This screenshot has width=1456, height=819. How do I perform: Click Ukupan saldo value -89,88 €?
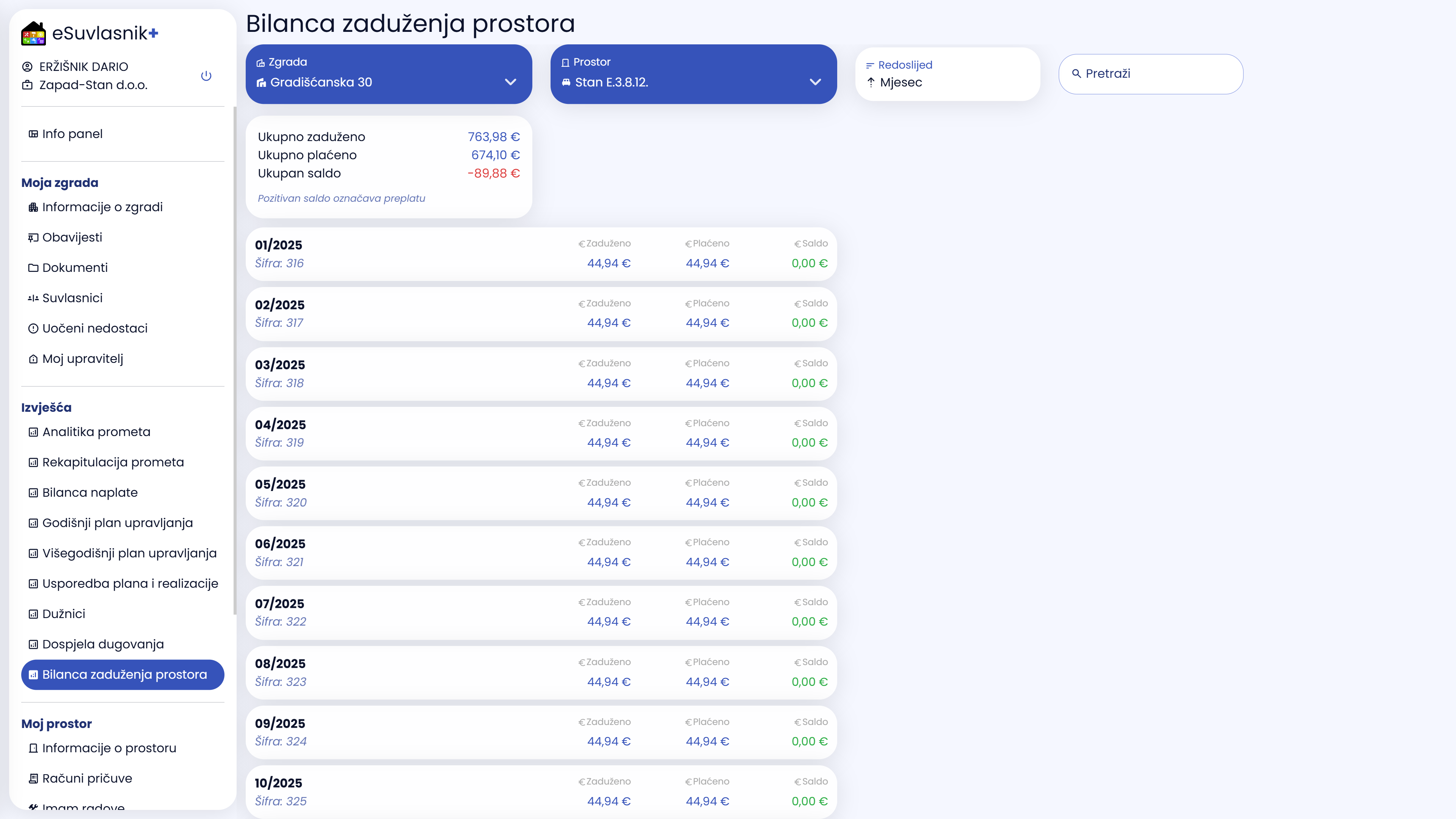click(493, 174)
